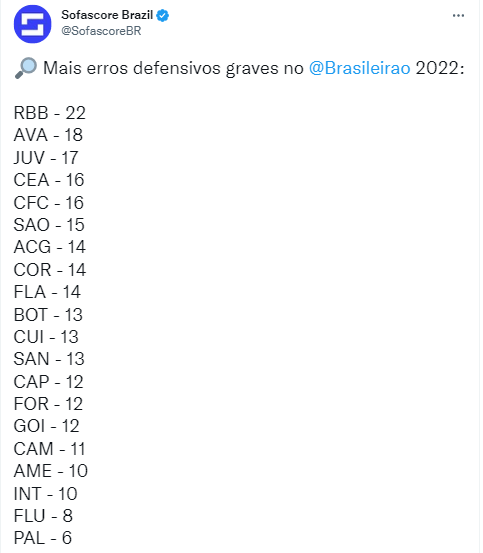Click the 'FLA - 14' line

click(x=47, y=292)
